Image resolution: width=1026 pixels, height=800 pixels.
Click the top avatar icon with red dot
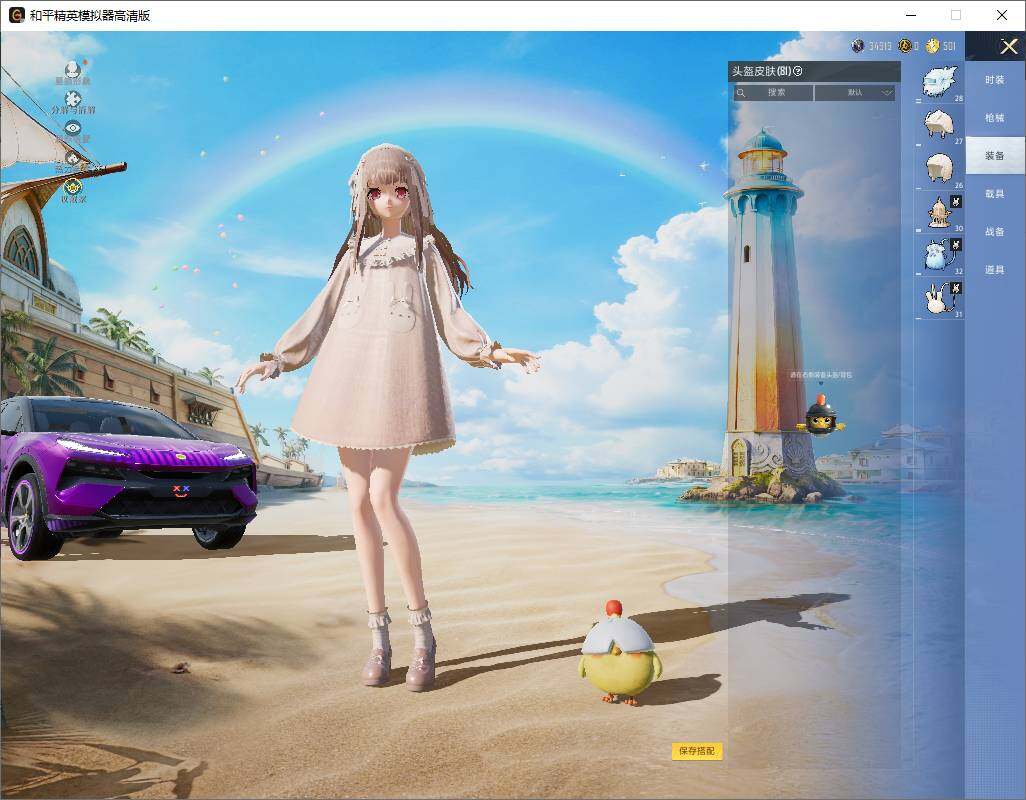pos(73,69)
